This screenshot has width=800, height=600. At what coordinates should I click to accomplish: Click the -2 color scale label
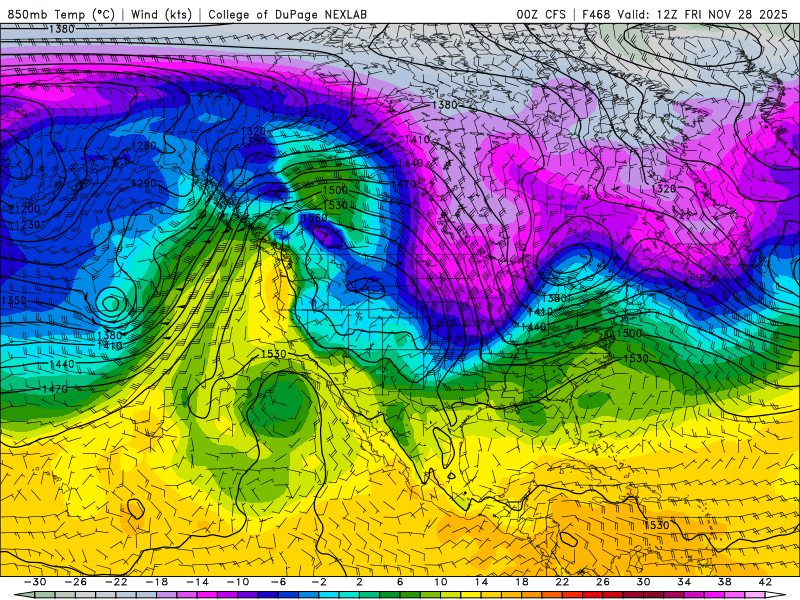coord(318,582)
